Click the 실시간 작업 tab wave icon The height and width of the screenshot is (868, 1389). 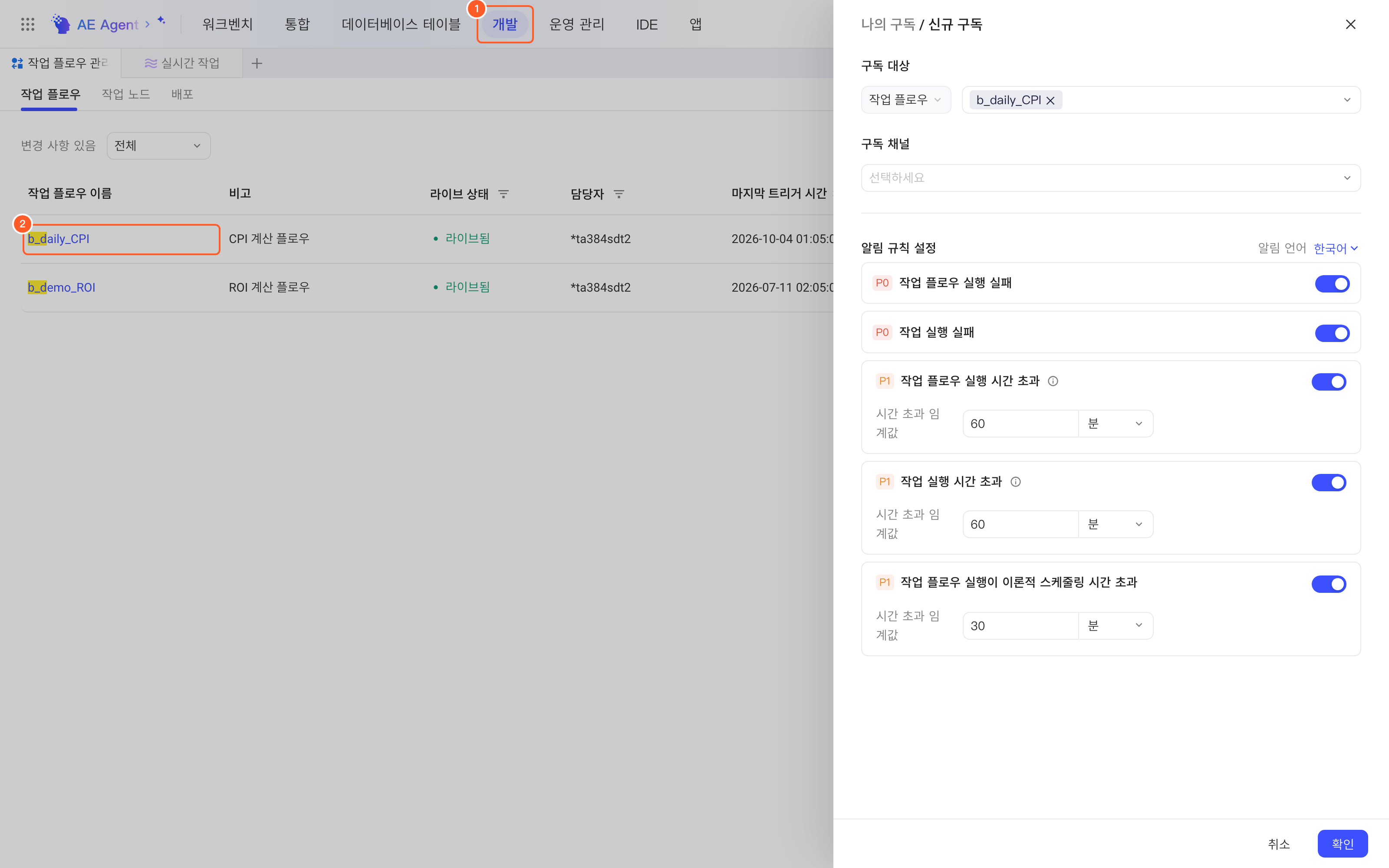150,63
